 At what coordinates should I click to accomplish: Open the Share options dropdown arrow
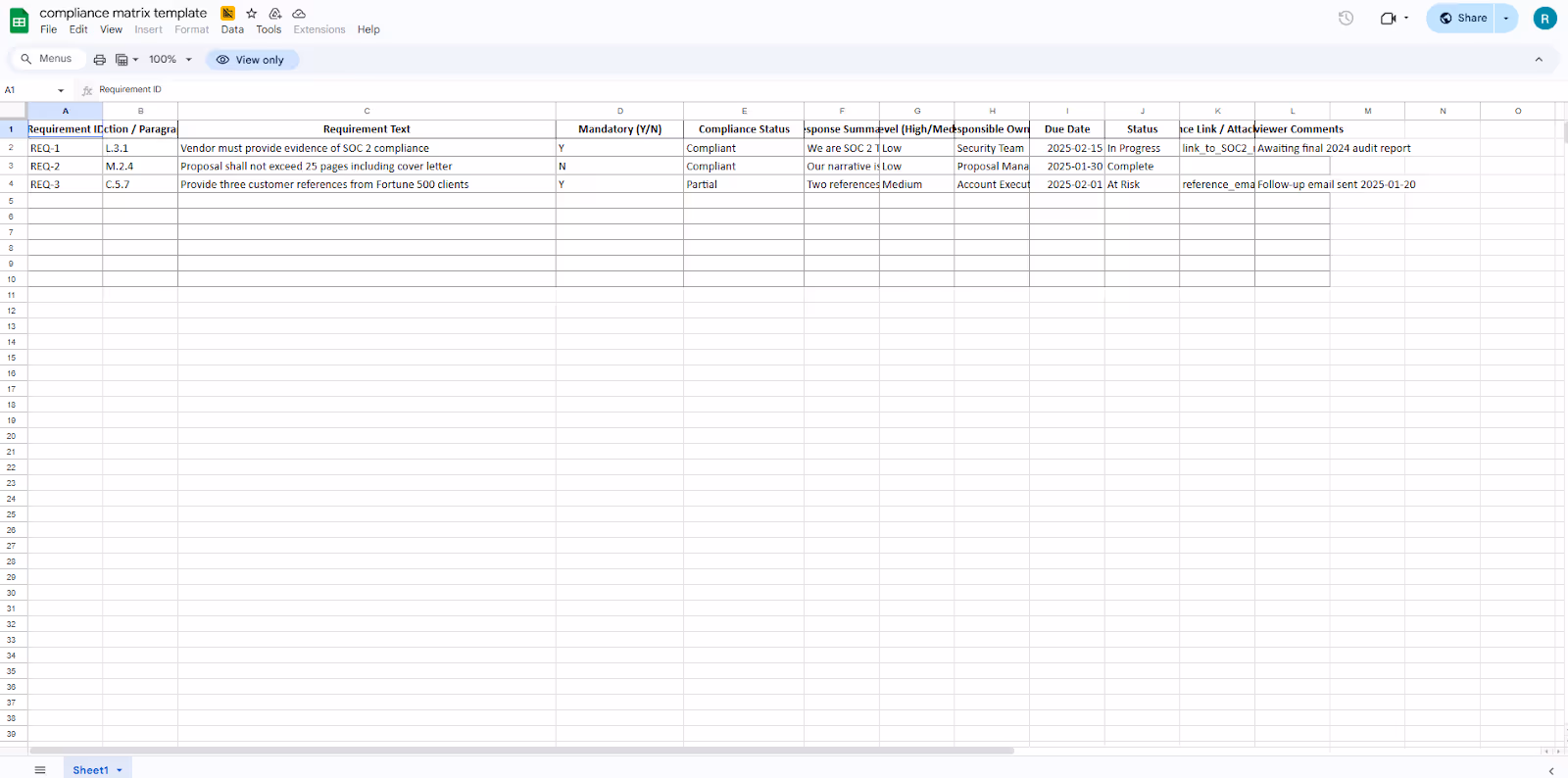[x=1506, y=18]
